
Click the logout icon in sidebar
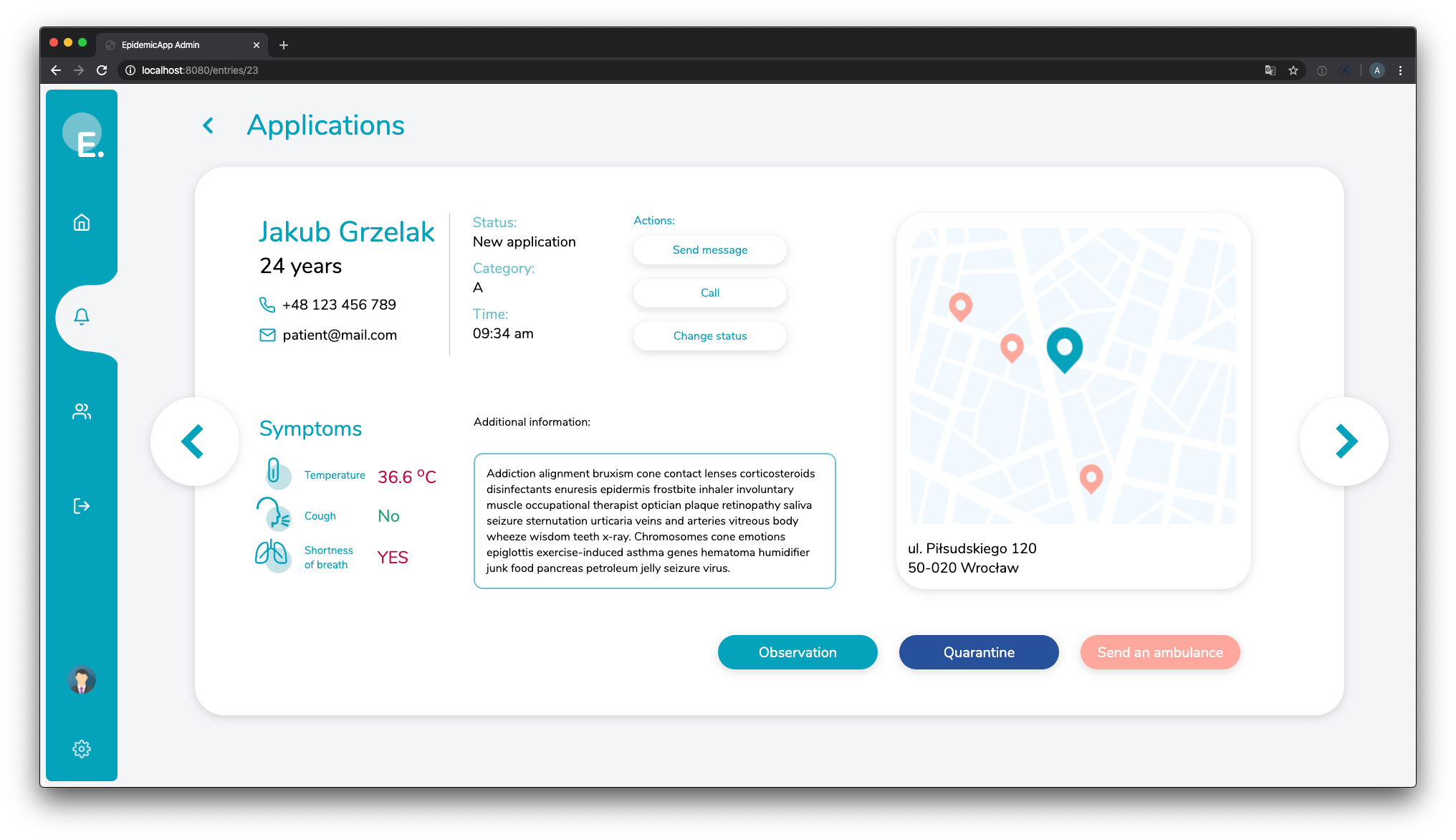[x=82, y=506]
